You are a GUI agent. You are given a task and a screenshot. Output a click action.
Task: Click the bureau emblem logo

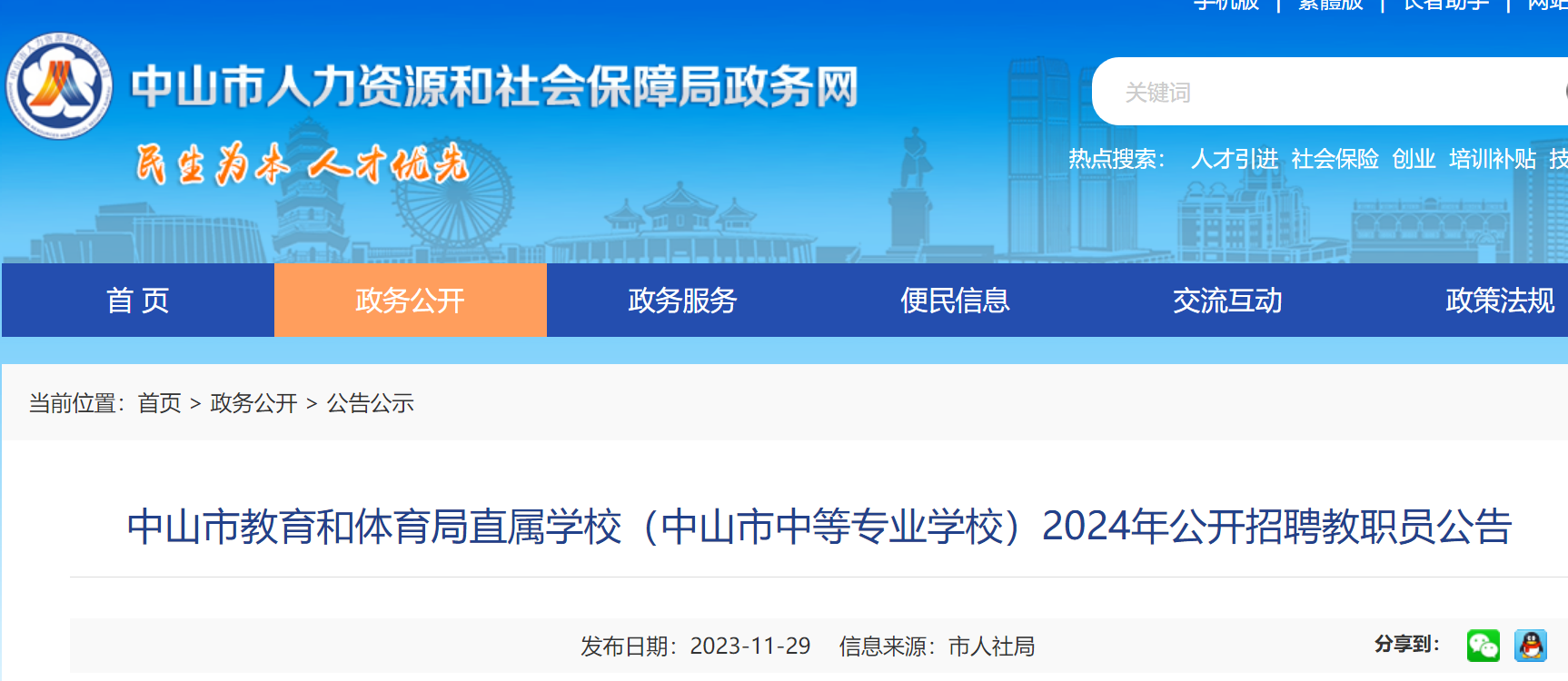coord(59,86)
